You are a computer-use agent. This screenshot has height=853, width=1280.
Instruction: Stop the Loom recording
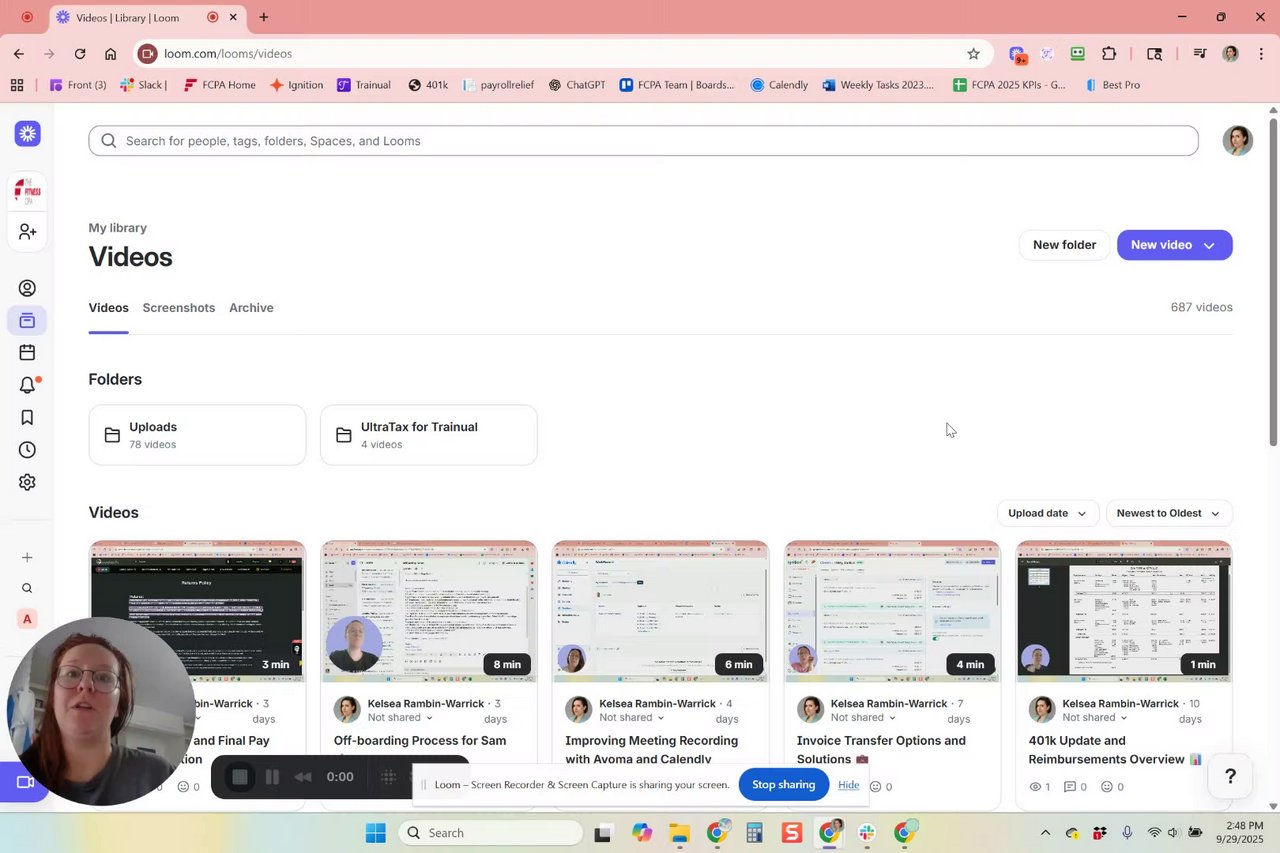pyautogui.click(x=240, y=777)
